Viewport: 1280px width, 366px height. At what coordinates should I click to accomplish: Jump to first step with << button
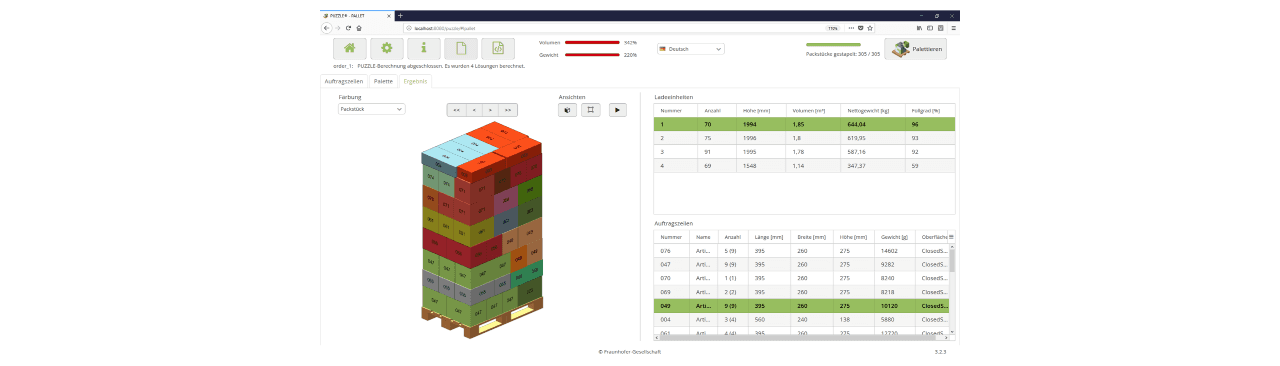pyautogui.click(x=456, y=110)
